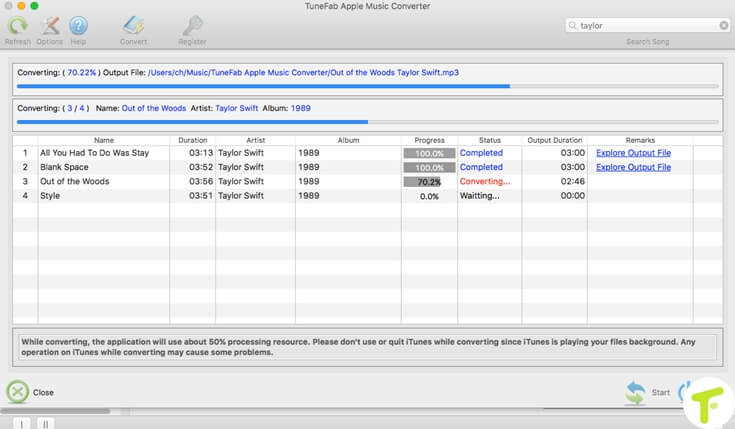Click the overall conversion progress bar
Image resolution: width=735 pixels, height=429 pixels.
tap(367, 122)
